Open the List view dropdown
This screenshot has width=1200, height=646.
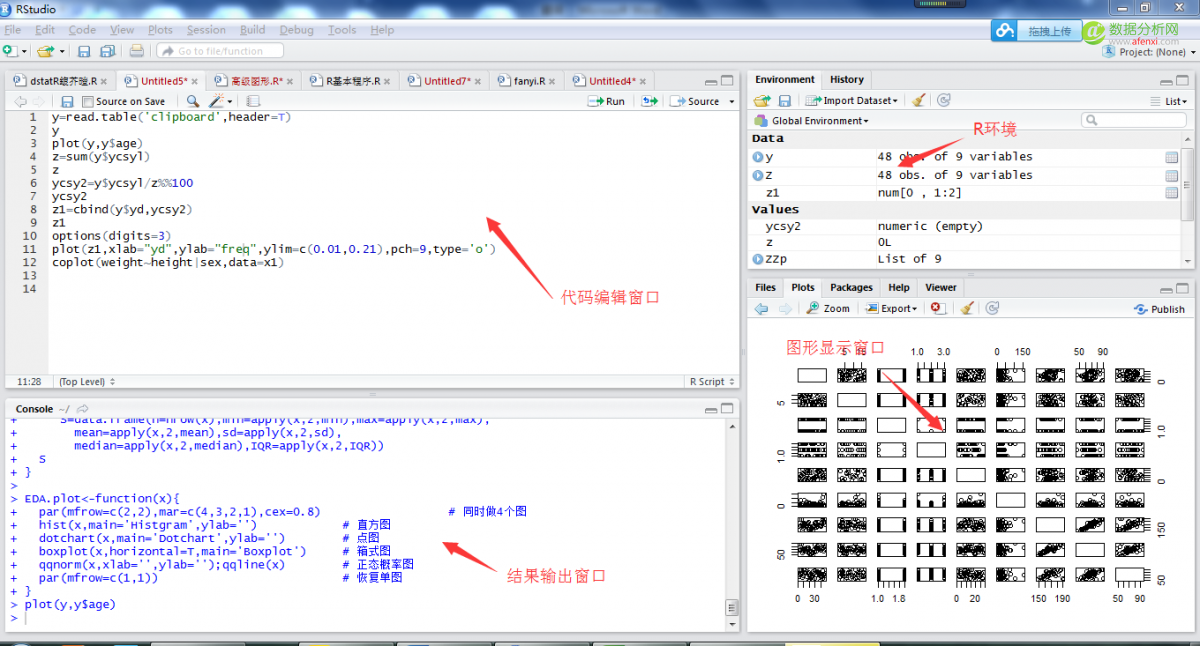tap(1169, 101)
